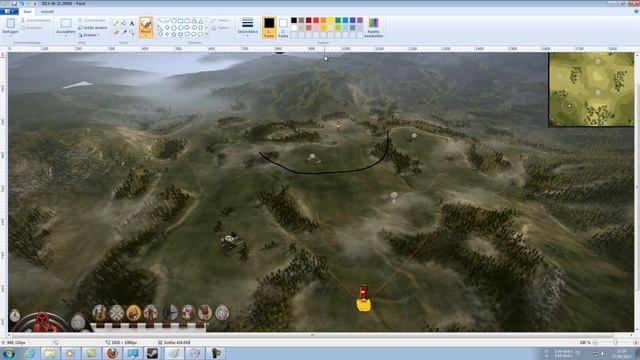640x360 pixels.
Task: Select Farbe 2 background color box
Action: point(283,27)
